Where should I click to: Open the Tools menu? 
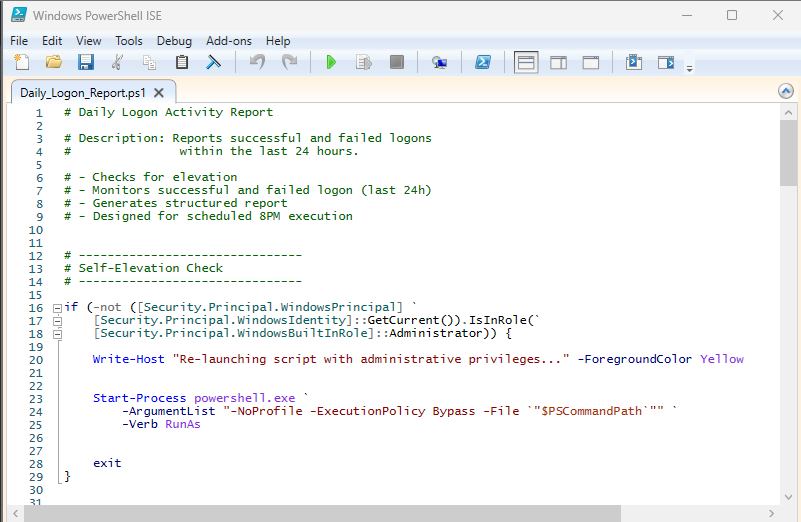[129, 41]
